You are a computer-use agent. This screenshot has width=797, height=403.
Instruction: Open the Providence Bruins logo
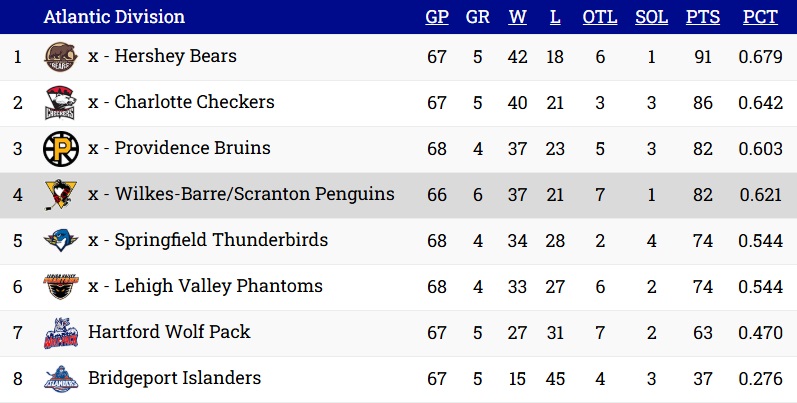click(x=61, y=149)
